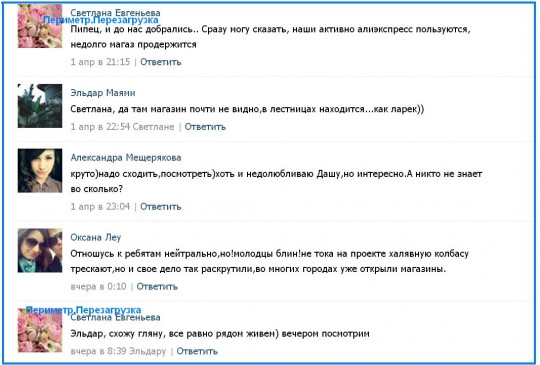Click Ответить under the 1 апр 21:15 comment
The width and height of the screenshot is (540, 365).
point(160,62)
